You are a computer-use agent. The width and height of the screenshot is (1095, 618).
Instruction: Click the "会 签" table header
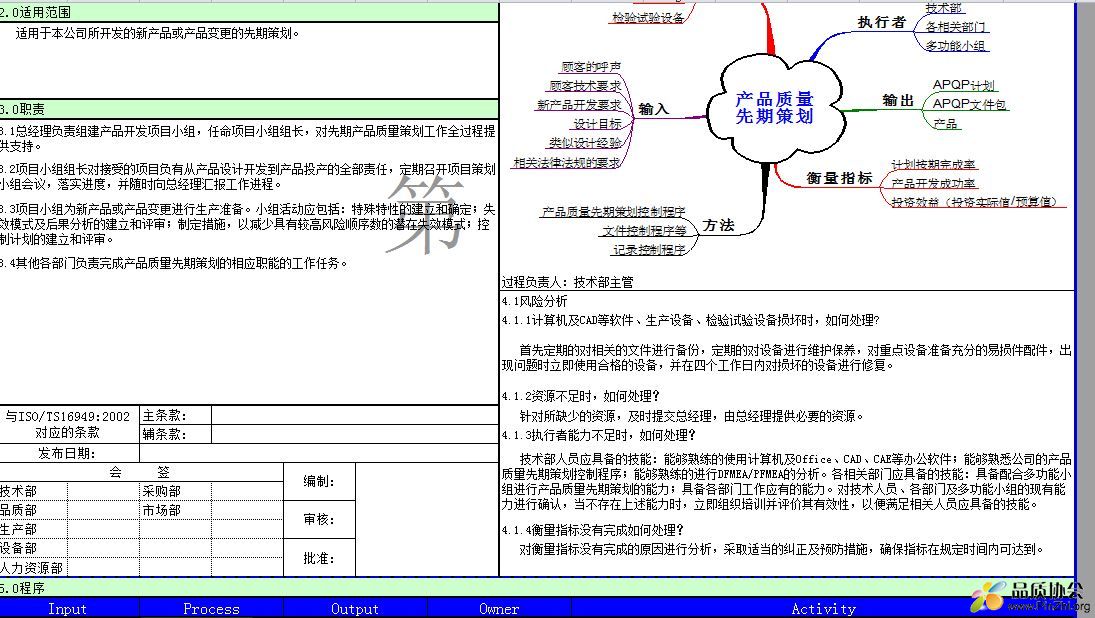point(141,472)
